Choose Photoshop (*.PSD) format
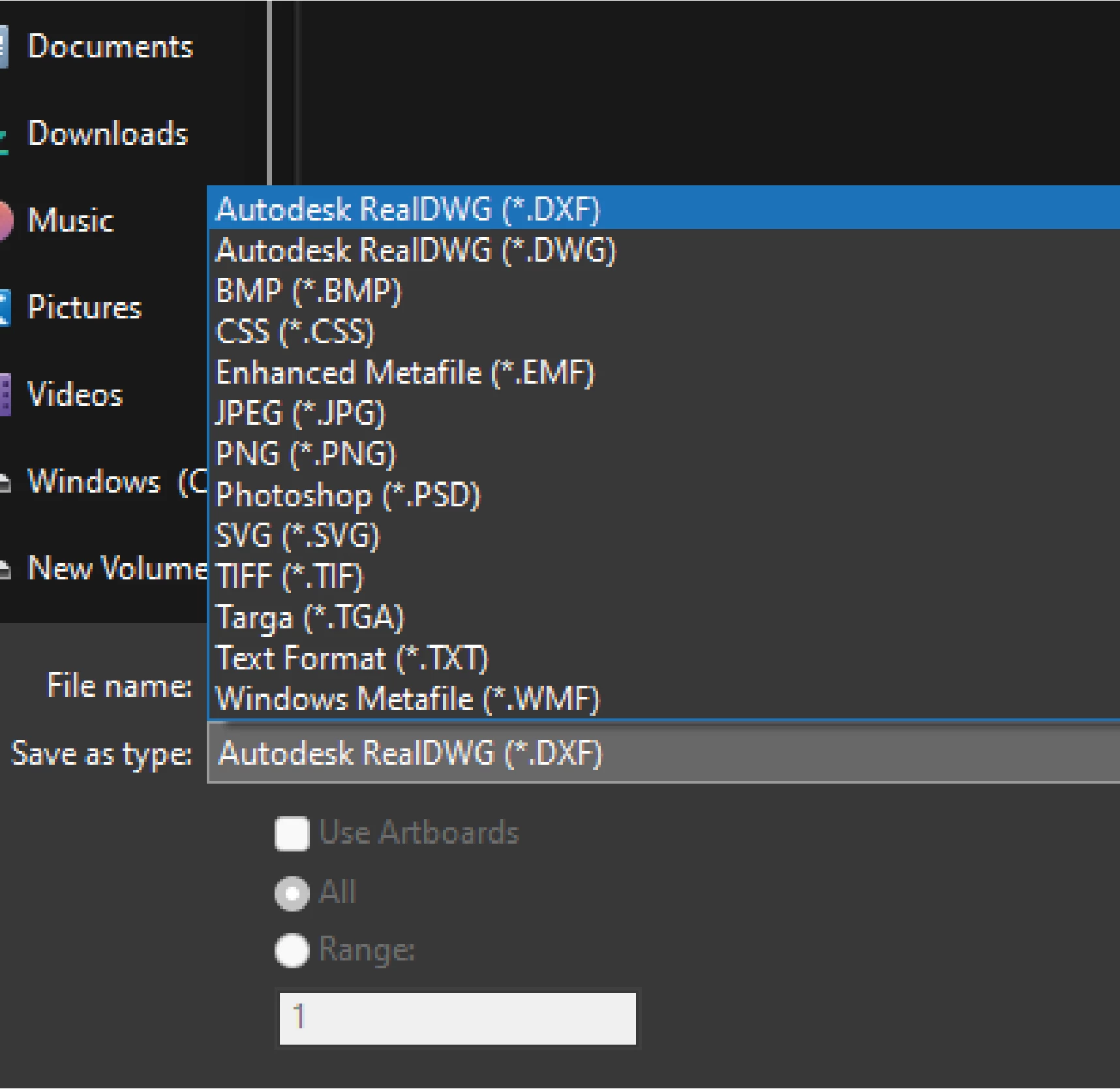The width and height of the screenshot is (1120, 1089). coord(664,495)
